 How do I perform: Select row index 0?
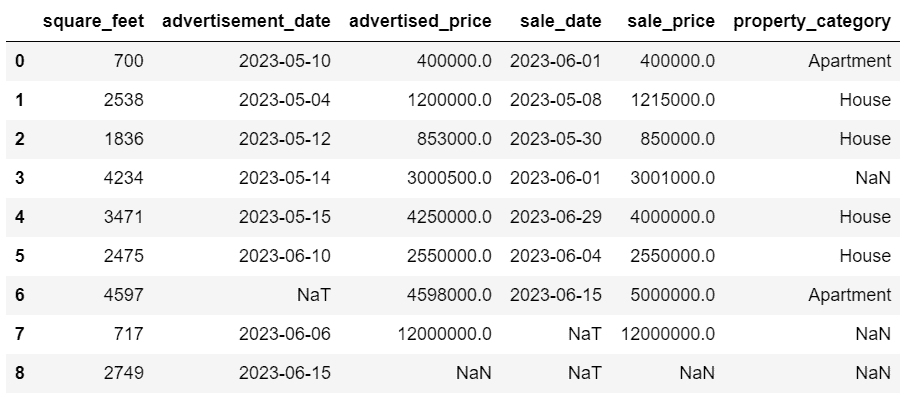pos(19,61)
